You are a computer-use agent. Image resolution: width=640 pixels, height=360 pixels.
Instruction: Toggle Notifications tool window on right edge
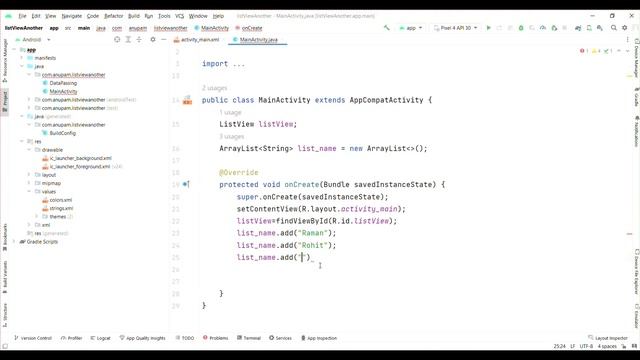pos(636,131)
